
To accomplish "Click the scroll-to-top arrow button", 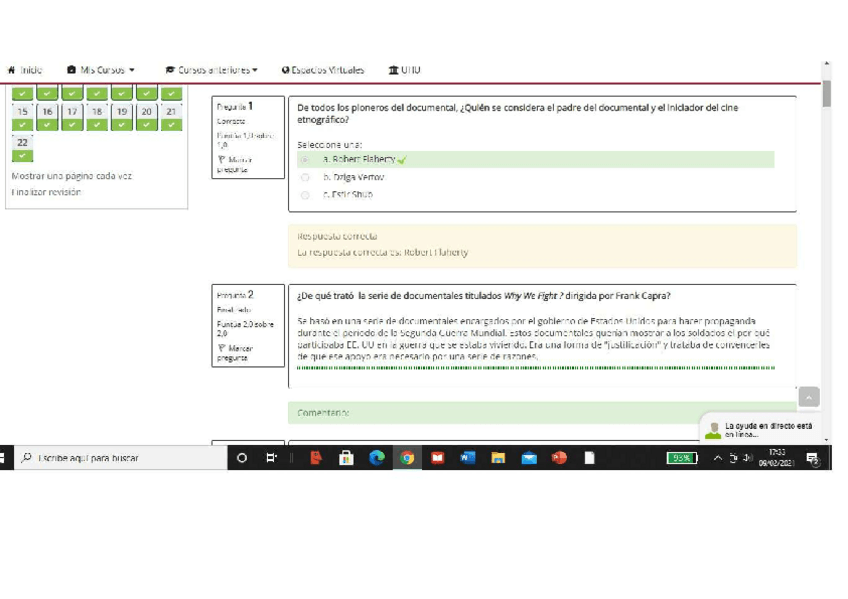I will (x=809, y=397).
